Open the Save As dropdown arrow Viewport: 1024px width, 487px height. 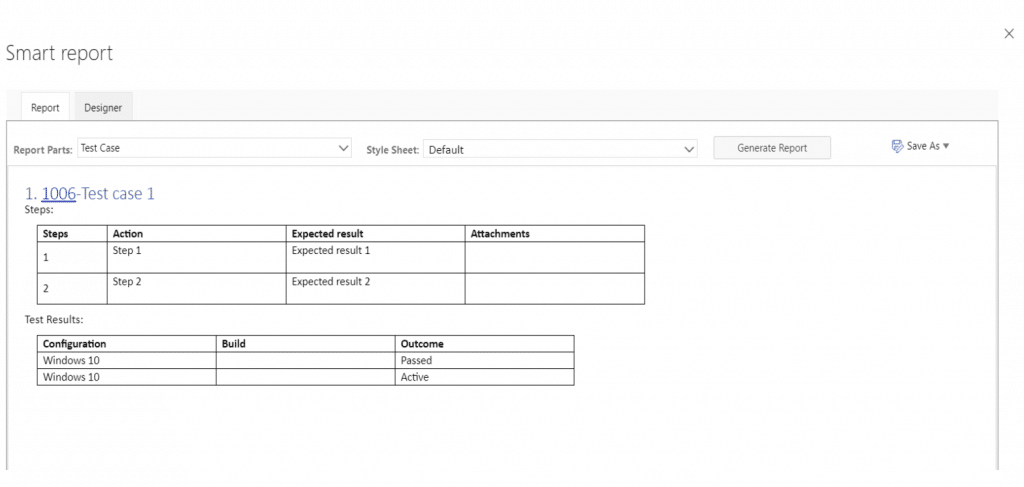(x=946, y=146)
